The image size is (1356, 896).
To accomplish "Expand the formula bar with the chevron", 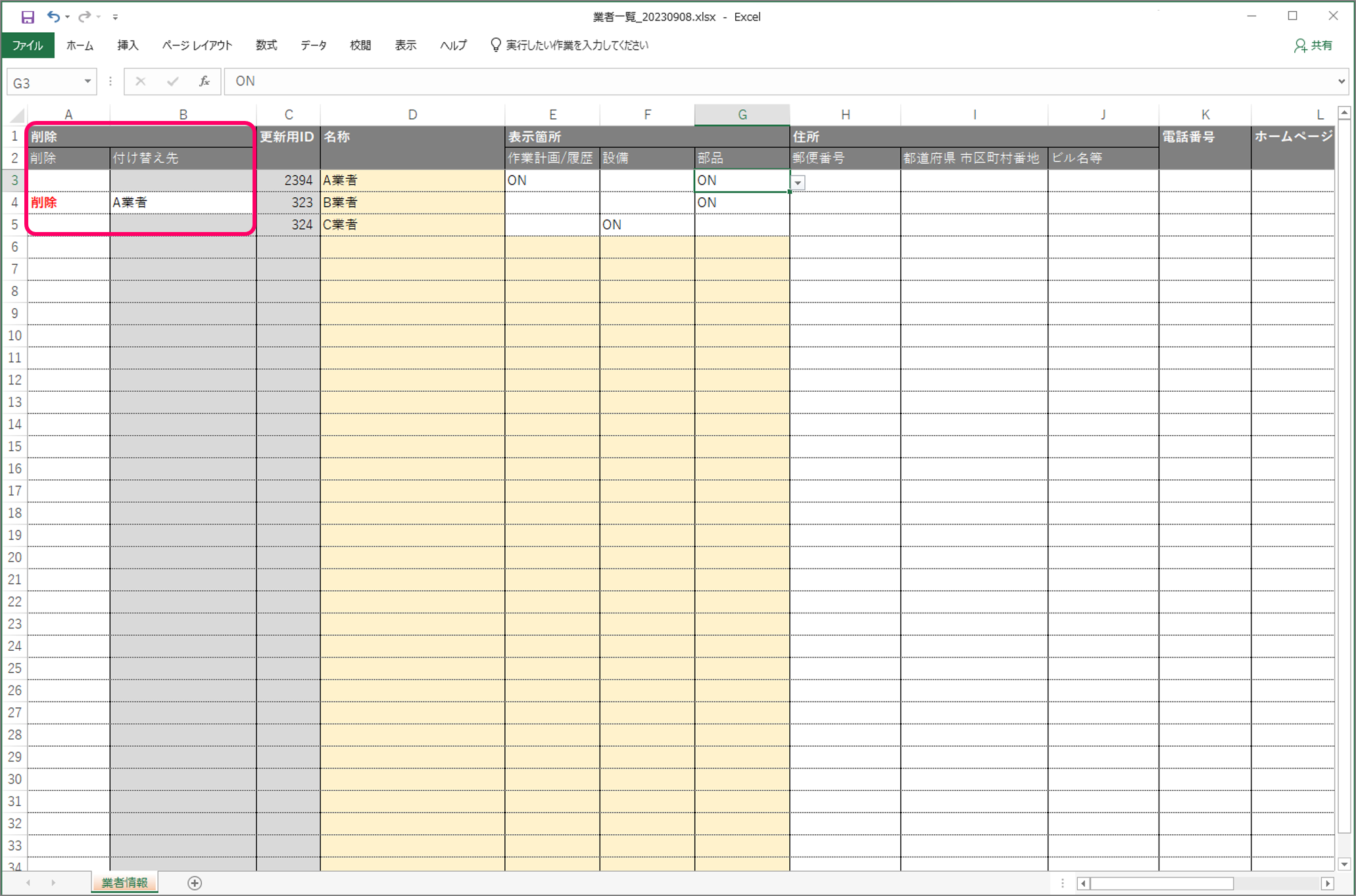I will click(x=1342, y=82).
